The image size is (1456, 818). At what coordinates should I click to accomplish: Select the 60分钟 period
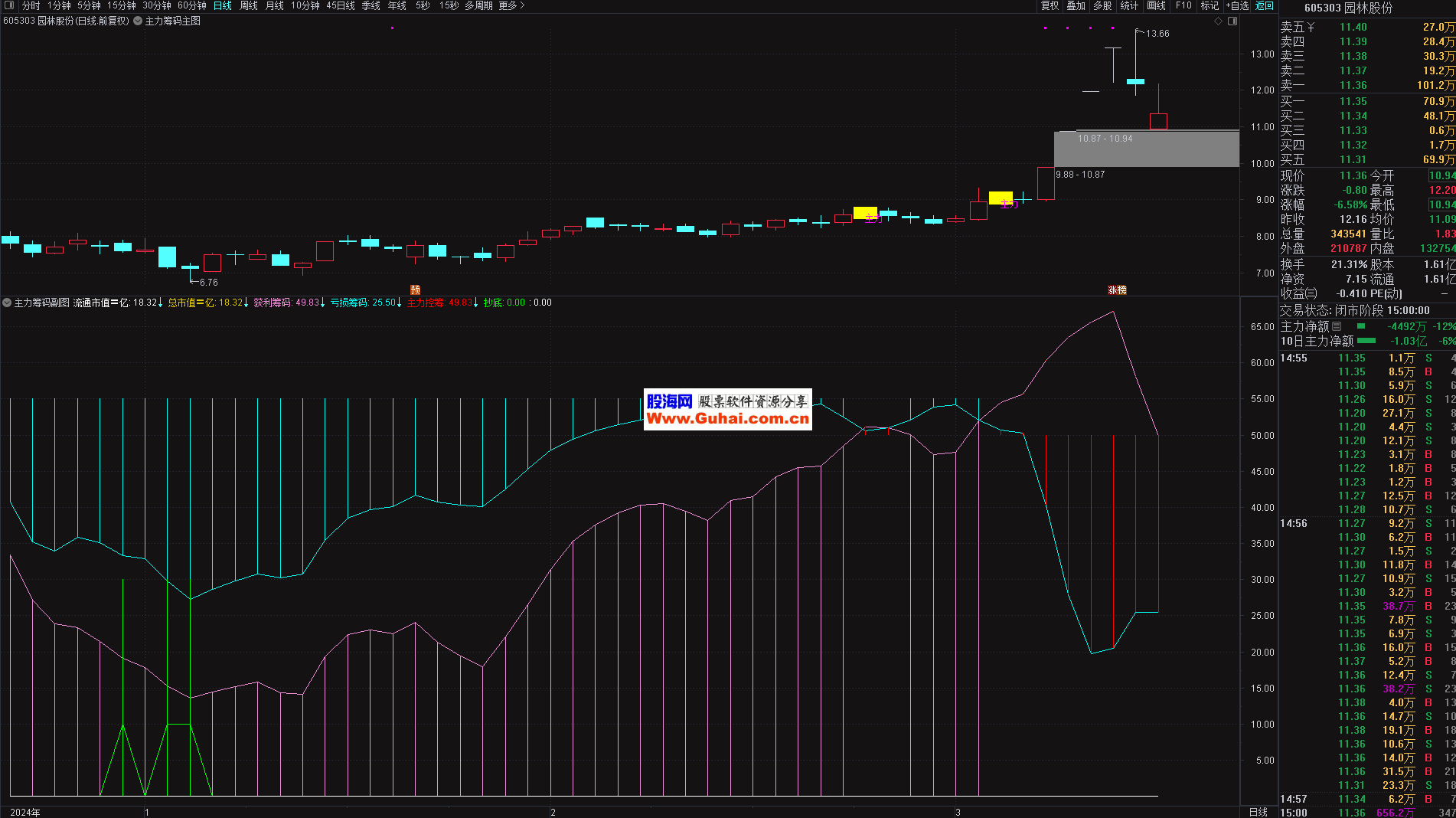pyautogui.click(x=191, y=5)
